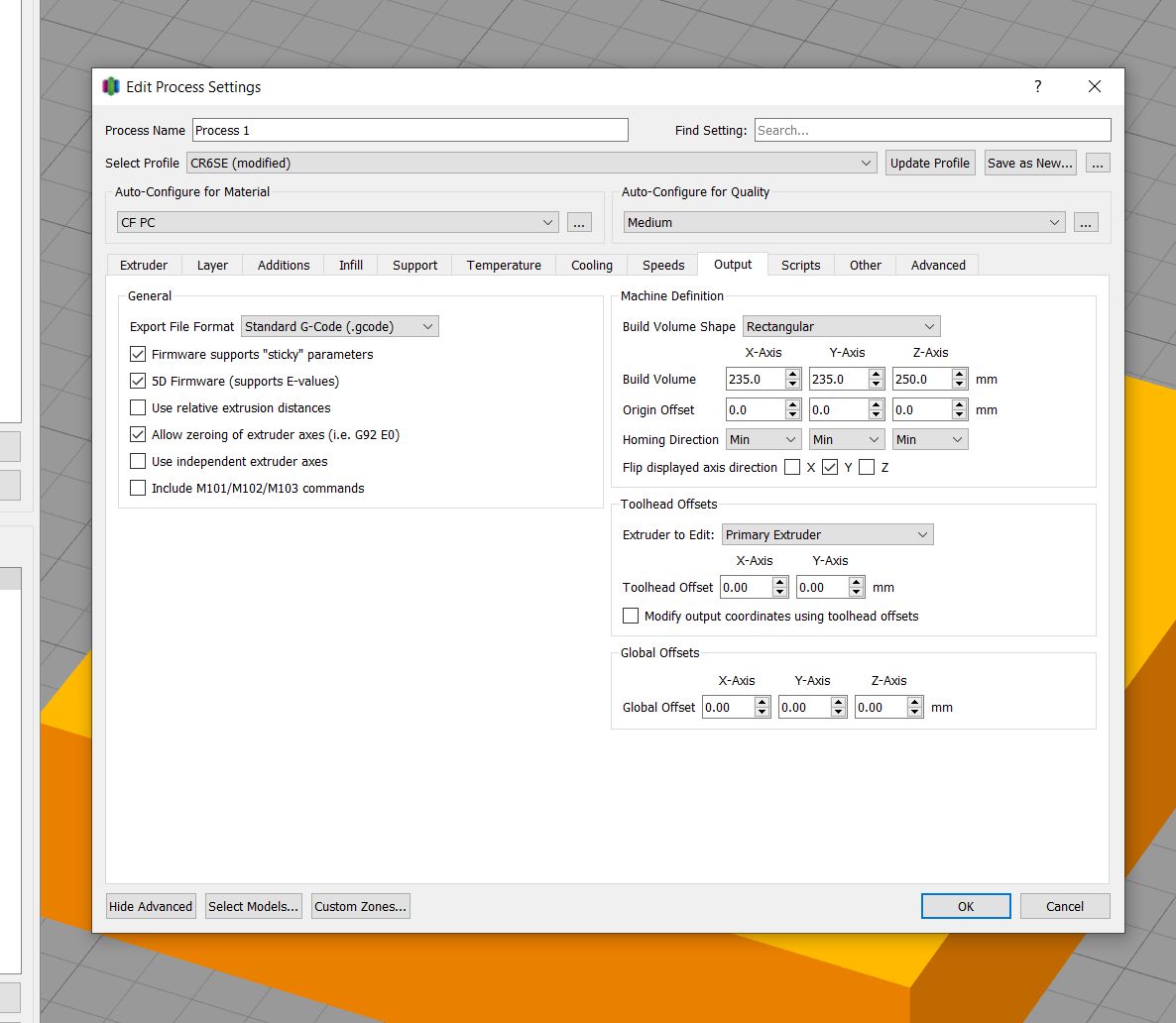Image resolution: width=1176 pixels, height=1023 pixels.
Task: Open material auto-configure ellipsis button
Action: pyautogui.click(x=579, y=222)
